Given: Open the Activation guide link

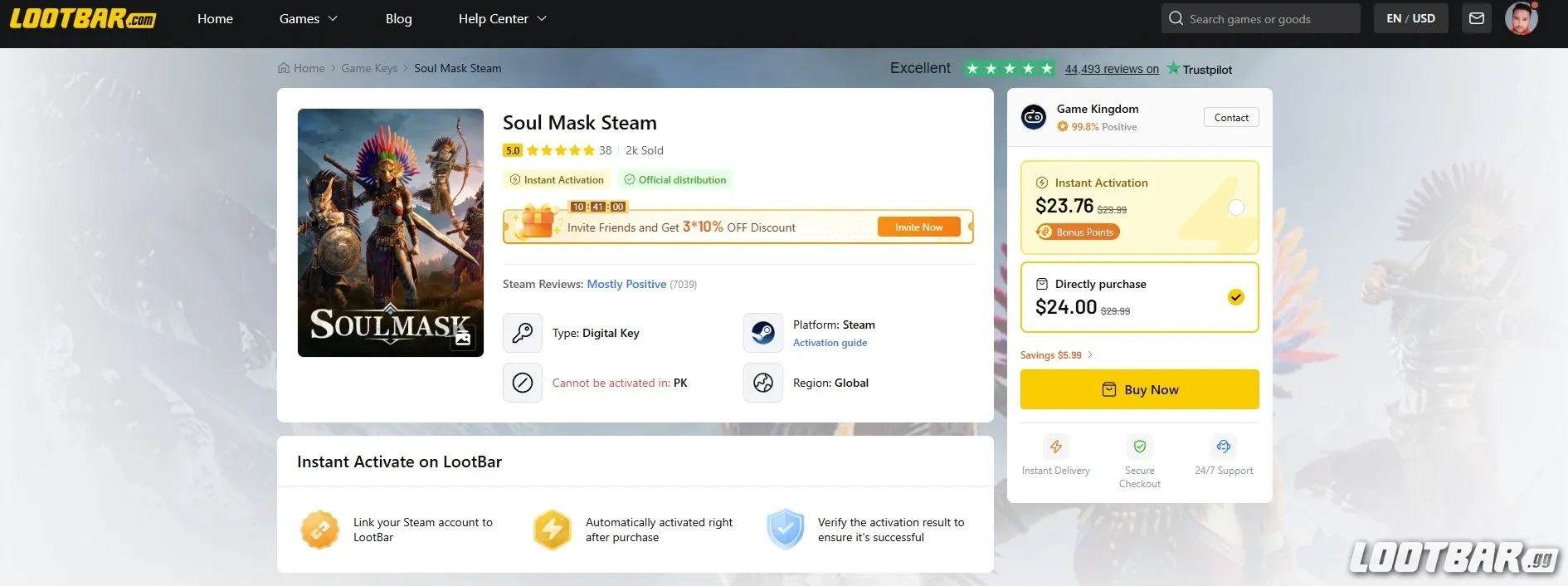Looking at the screenshot, I should pyautogui.click(x=830, y=342).
